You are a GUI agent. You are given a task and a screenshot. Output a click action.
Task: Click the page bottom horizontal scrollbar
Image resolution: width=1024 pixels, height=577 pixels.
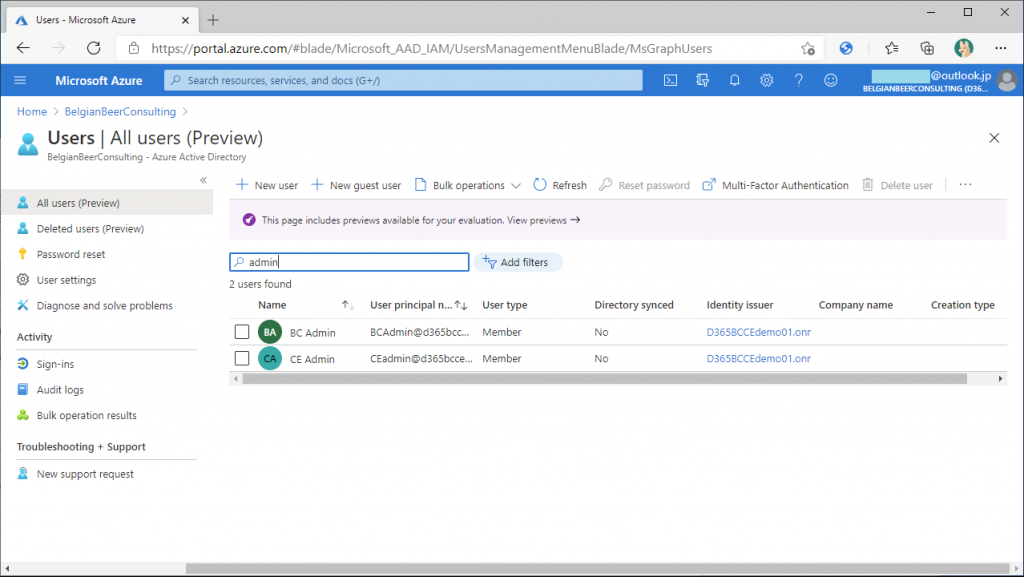pos(597,568)
